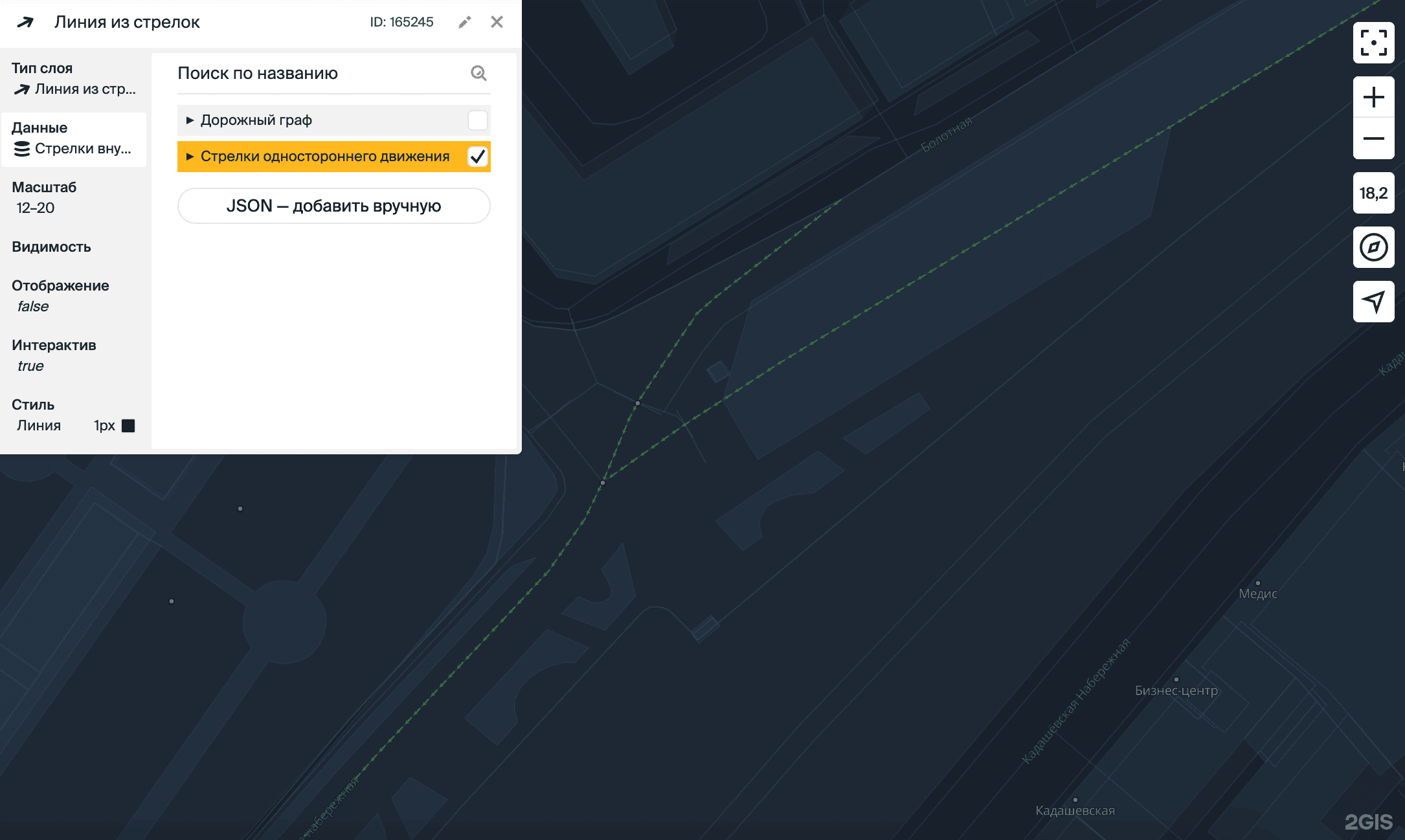1405x840 pixels.
Task: Expand Стрелки одностороннего движения item
Action: (190, 157)
